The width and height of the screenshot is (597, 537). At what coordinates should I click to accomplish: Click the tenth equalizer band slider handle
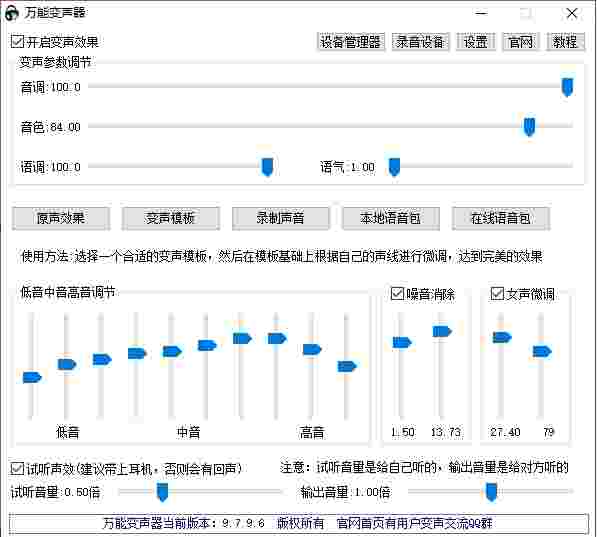click(347, 366)
